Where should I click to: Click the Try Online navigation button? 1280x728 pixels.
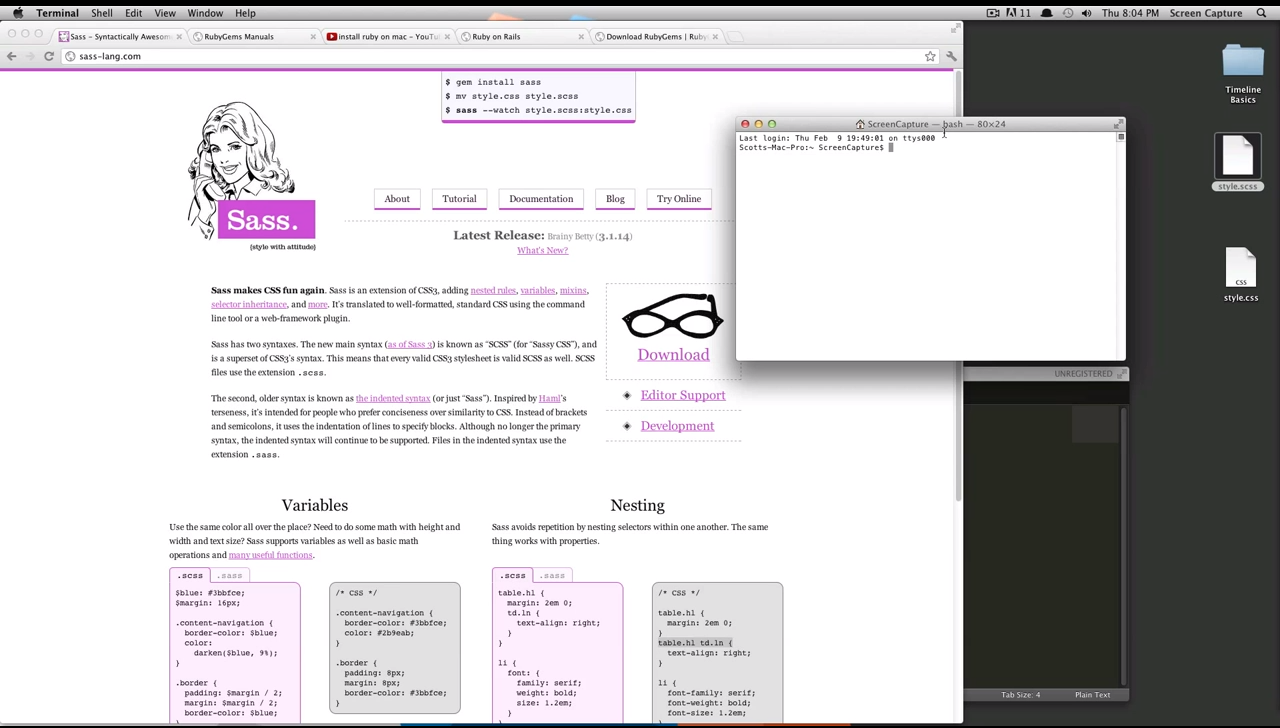(x=679, y=199)
